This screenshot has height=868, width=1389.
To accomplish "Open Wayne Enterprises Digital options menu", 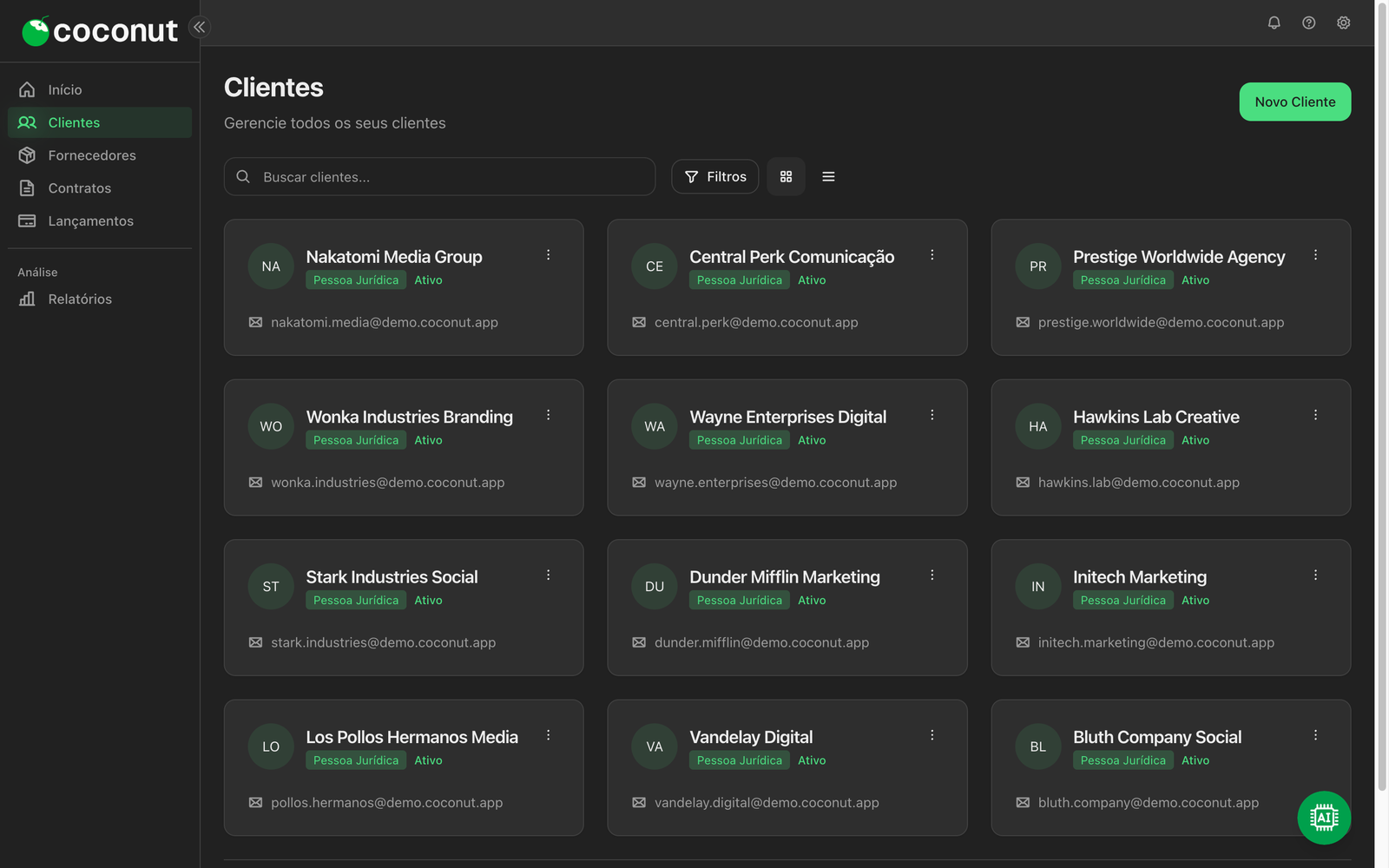I will click(x=931, y=415).
